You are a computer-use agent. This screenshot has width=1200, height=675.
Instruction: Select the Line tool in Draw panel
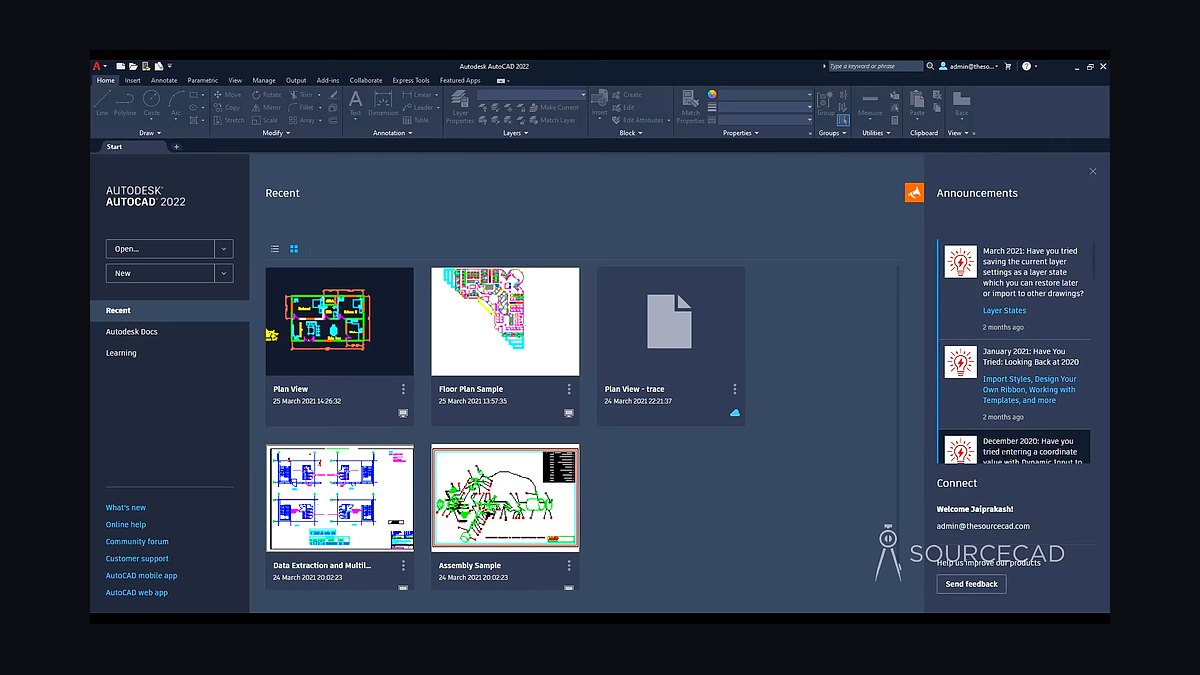coord(102,103)
